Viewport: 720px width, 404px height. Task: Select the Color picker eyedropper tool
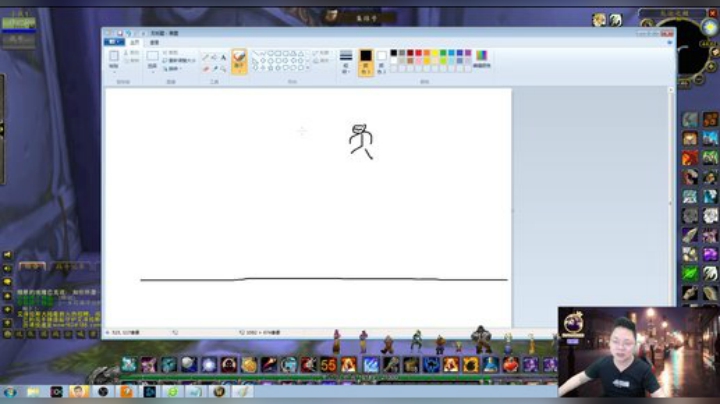[x=214, y=68]
